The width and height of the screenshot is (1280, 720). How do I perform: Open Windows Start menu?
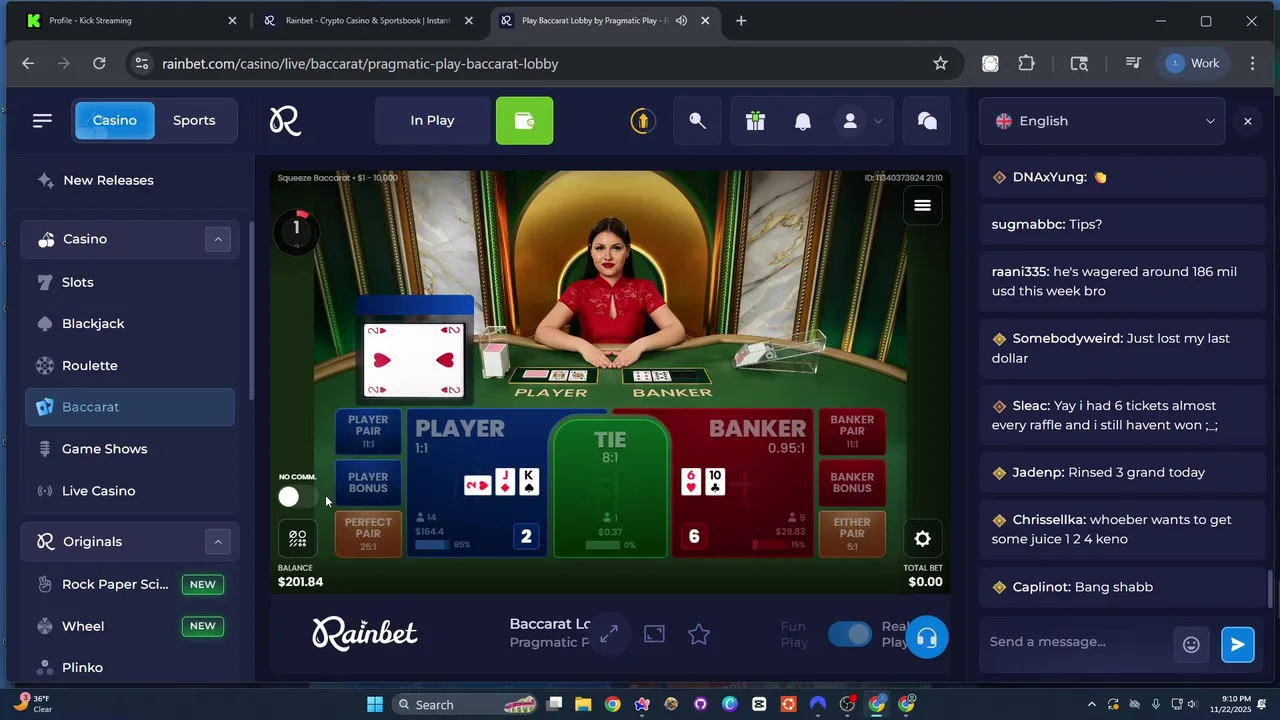click(x=374, y=704)
